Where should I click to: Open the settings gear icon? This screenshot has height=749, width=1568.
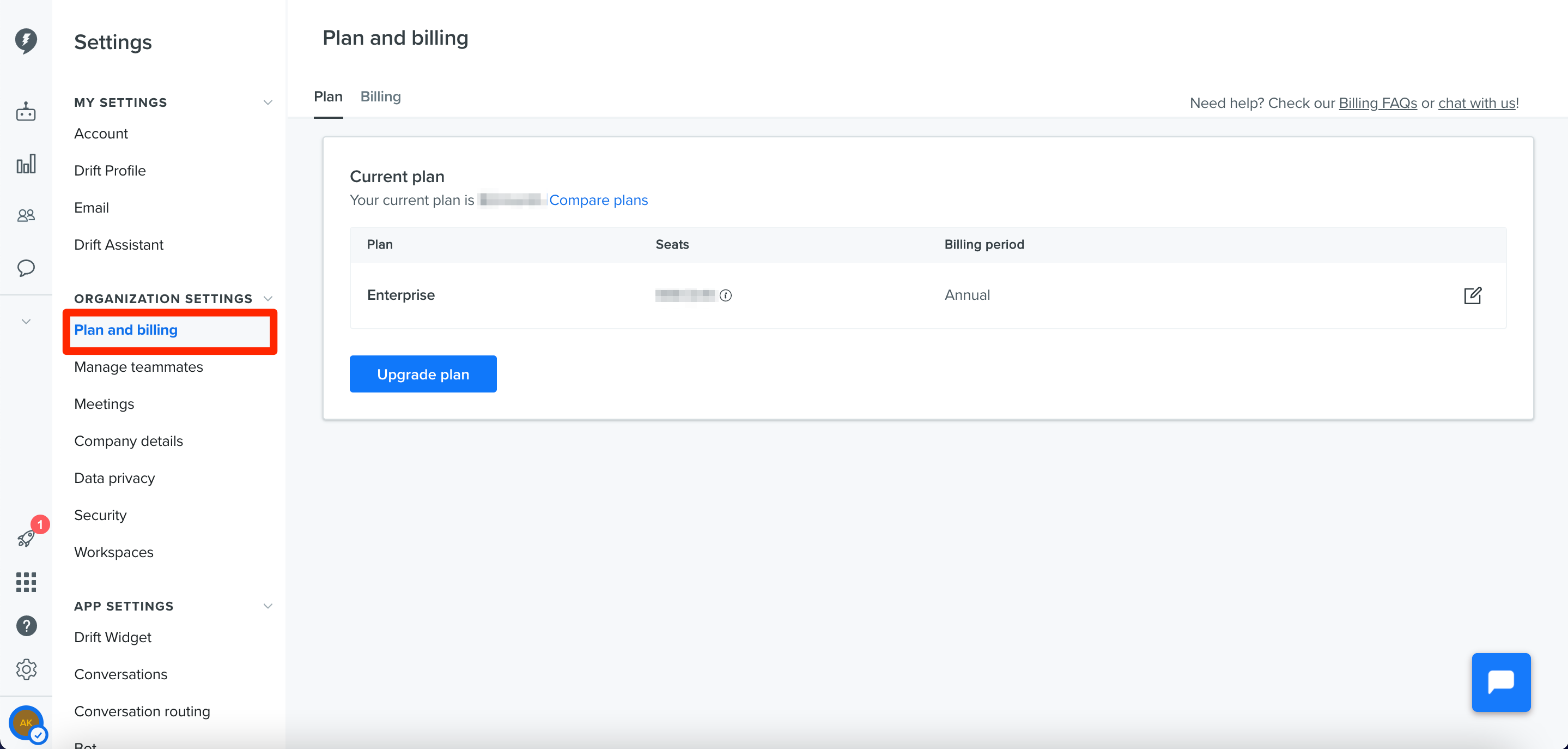pyautogui.click(x=26, y=669)
